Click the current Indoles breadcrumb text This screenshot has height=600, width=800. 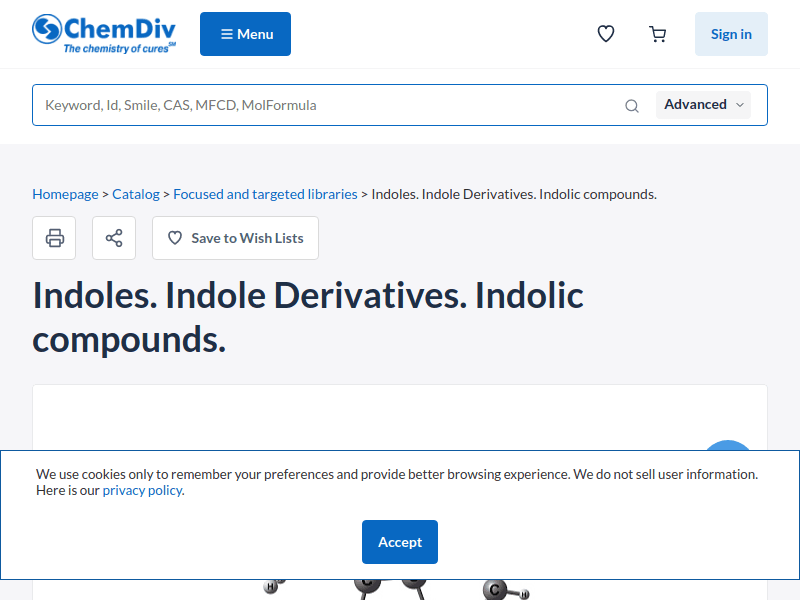point(514,194)
